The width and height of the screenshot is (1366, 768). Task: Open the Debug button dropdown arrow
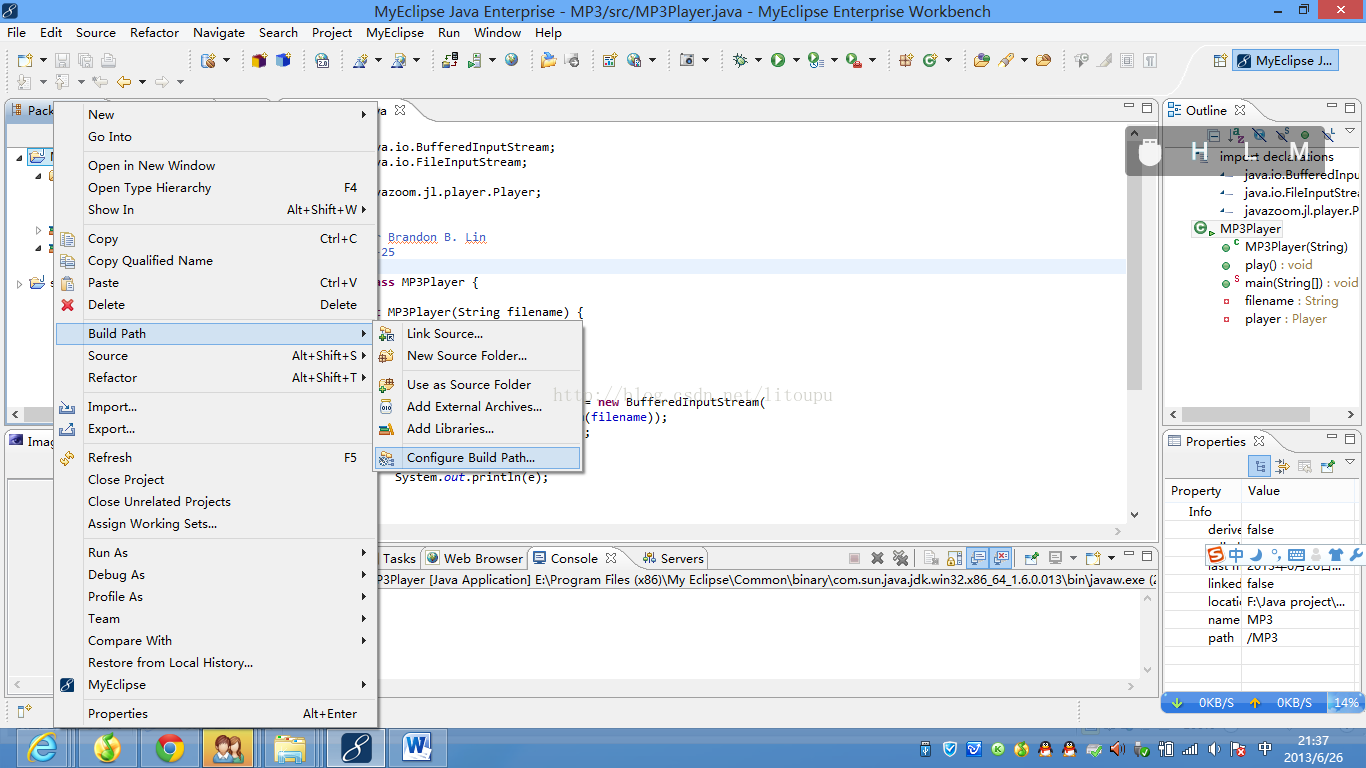click(757, 61)
